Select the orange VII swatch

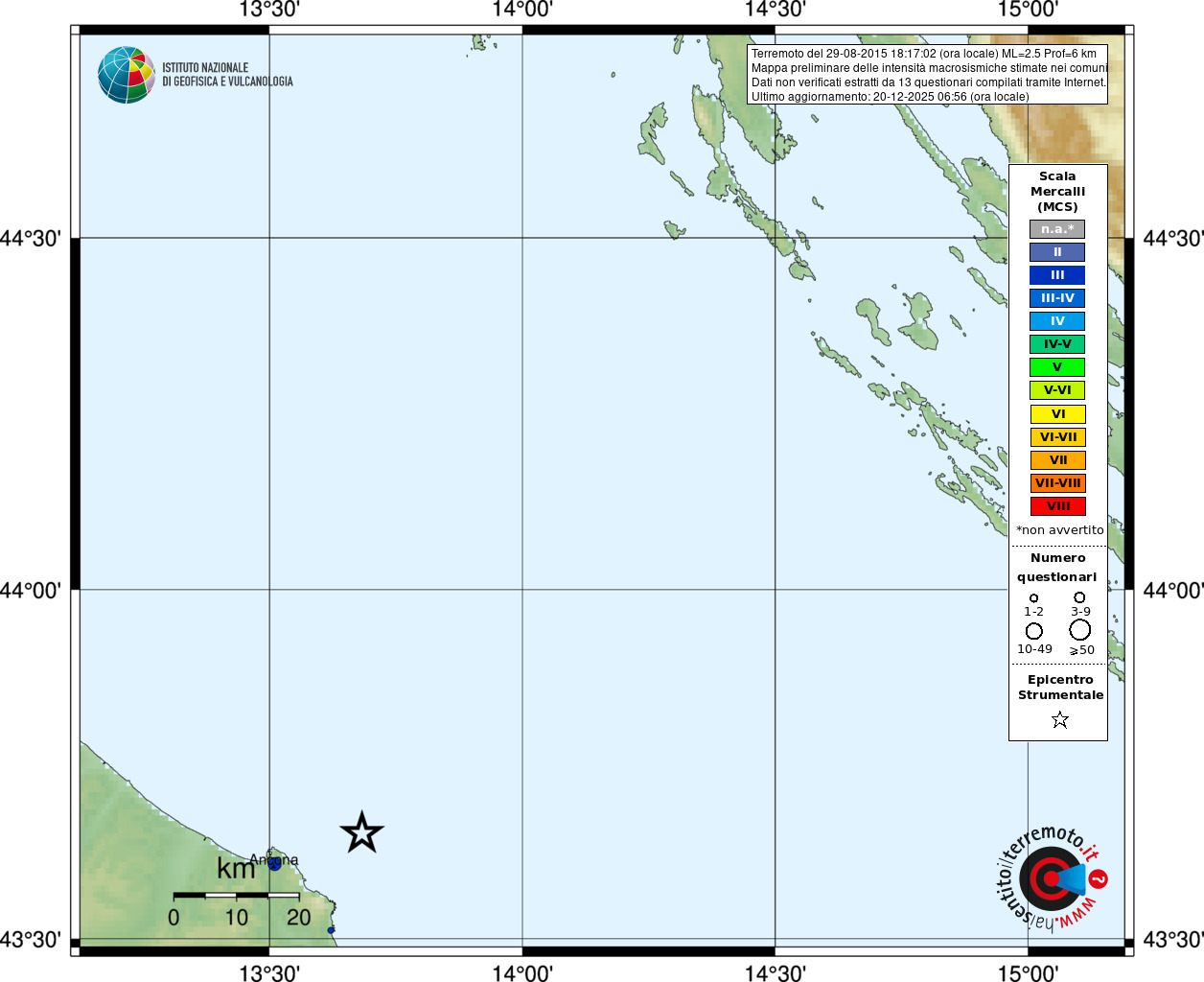[1057, 460]
